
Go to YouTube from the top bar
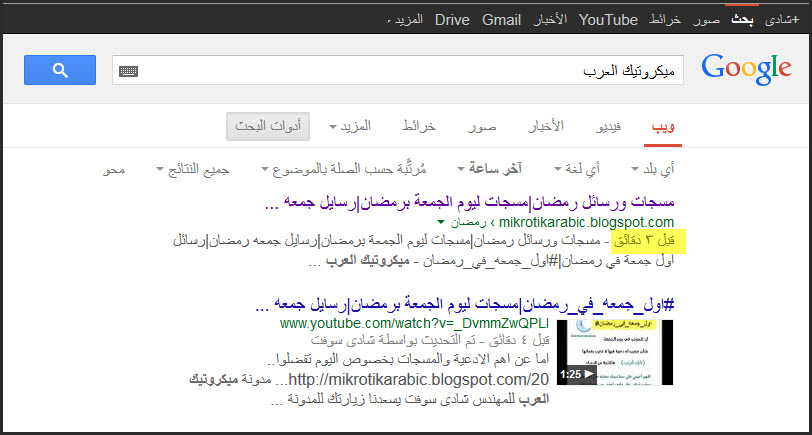click(608, 20)
